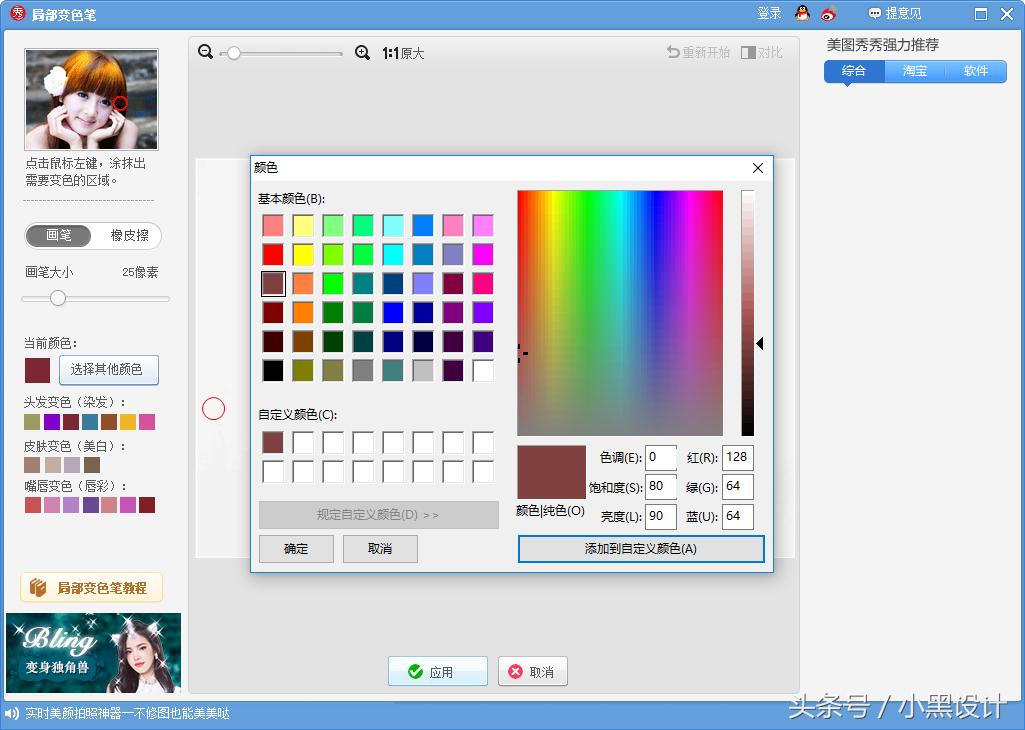This screenshot has height=730, width=1025.
Task: Click the Bling 变身独角兽 banner
Action: [x=93, y=652]
